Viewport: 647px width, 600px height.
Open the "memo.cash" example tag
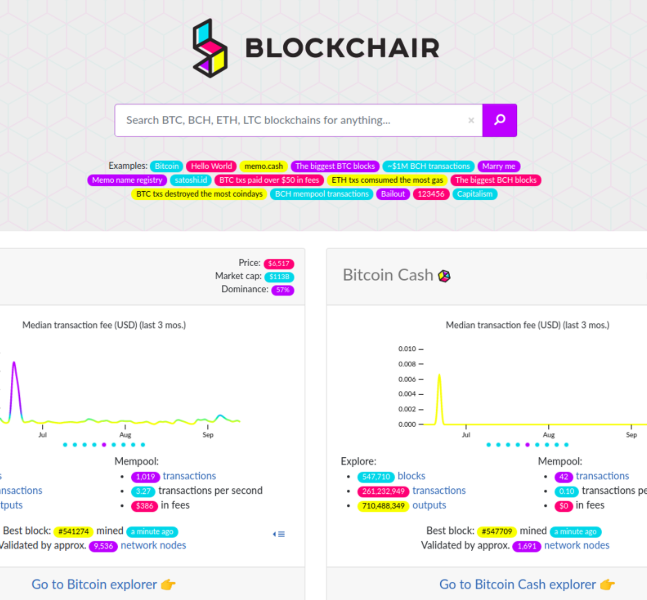click(263, 166)
